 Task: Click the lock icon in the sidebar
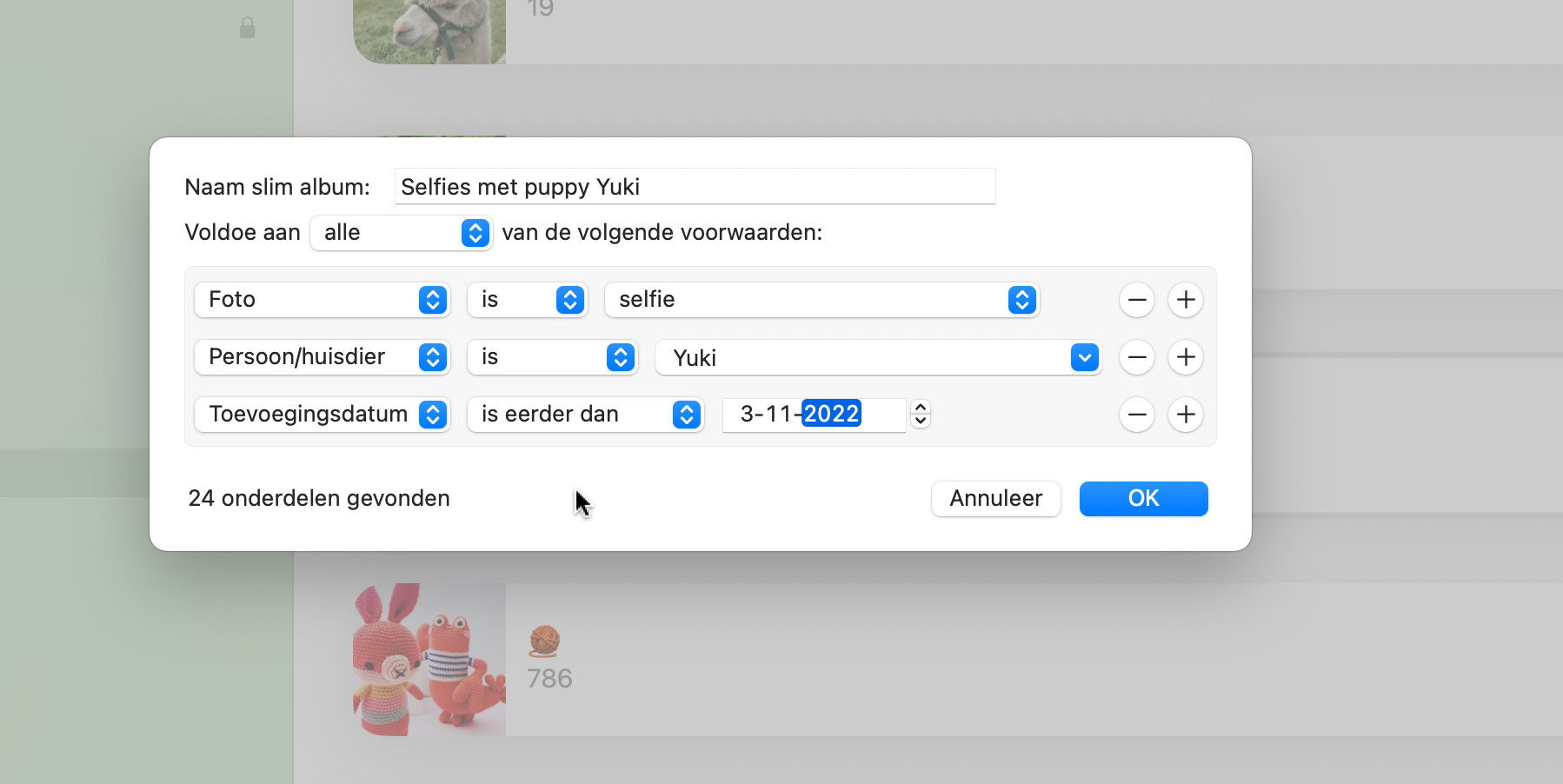click(x=248, y=28)
